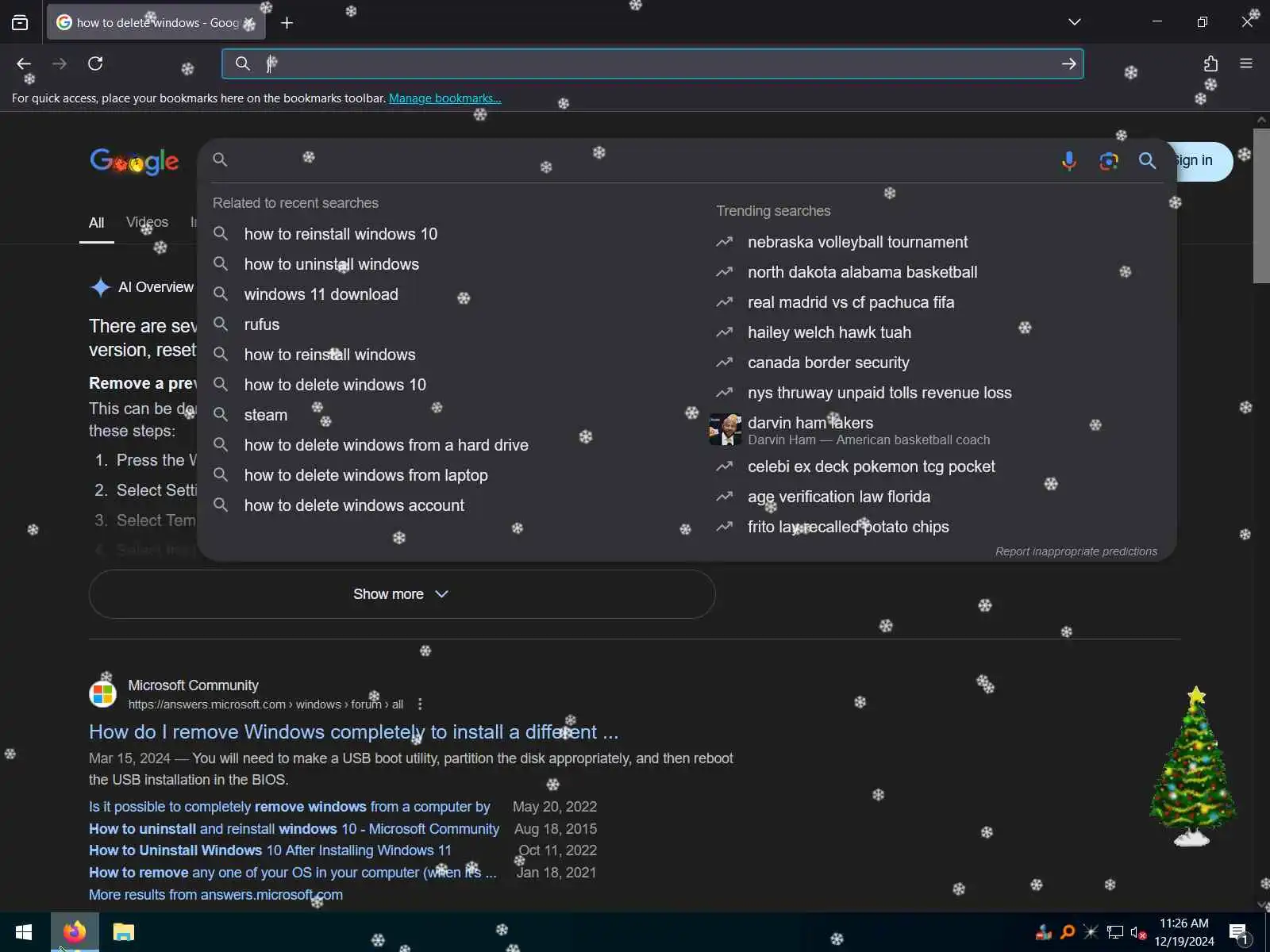Open the network status tray icon

coord(1115,932)
